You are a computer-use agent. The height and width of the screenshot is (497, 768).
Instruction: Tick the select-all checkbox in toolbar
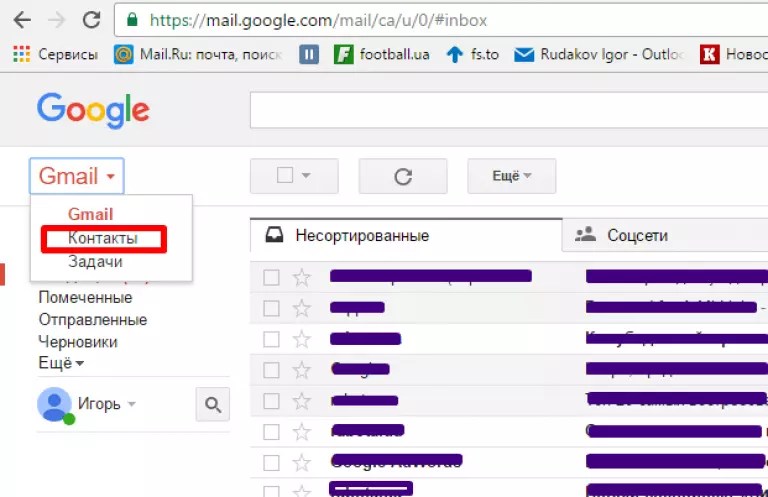coord(285,175)
